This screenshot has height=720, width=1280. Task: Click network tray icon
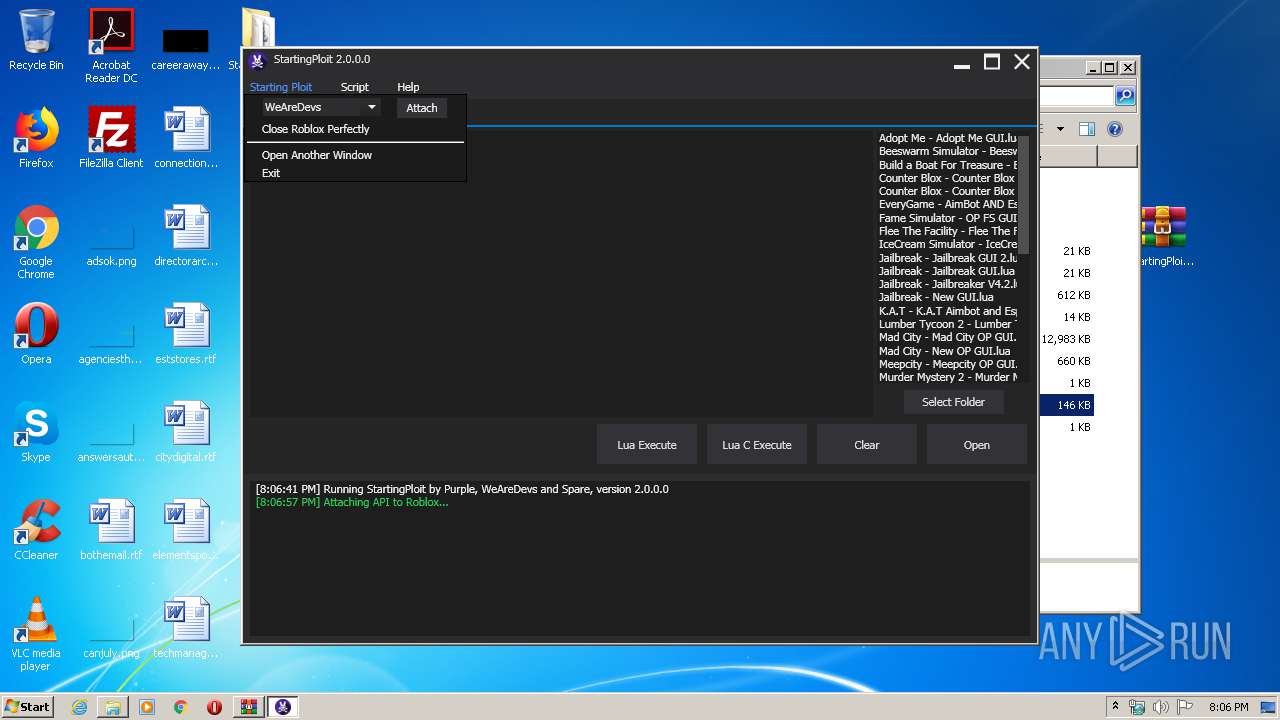[1137, 707]
